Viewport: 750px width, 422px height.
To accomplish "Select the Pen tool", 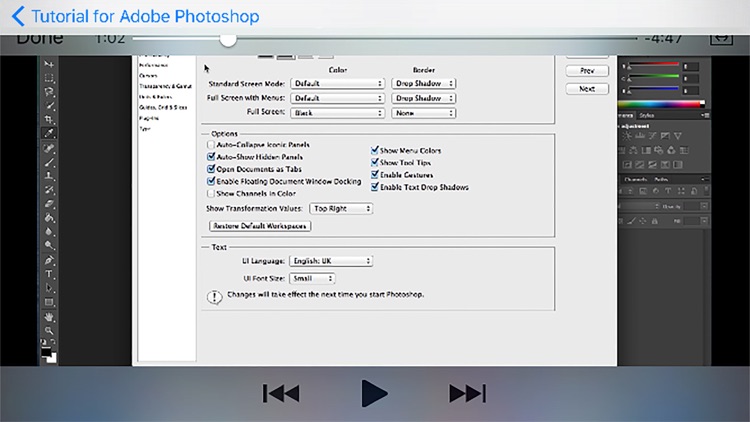I will coord(49,260).
